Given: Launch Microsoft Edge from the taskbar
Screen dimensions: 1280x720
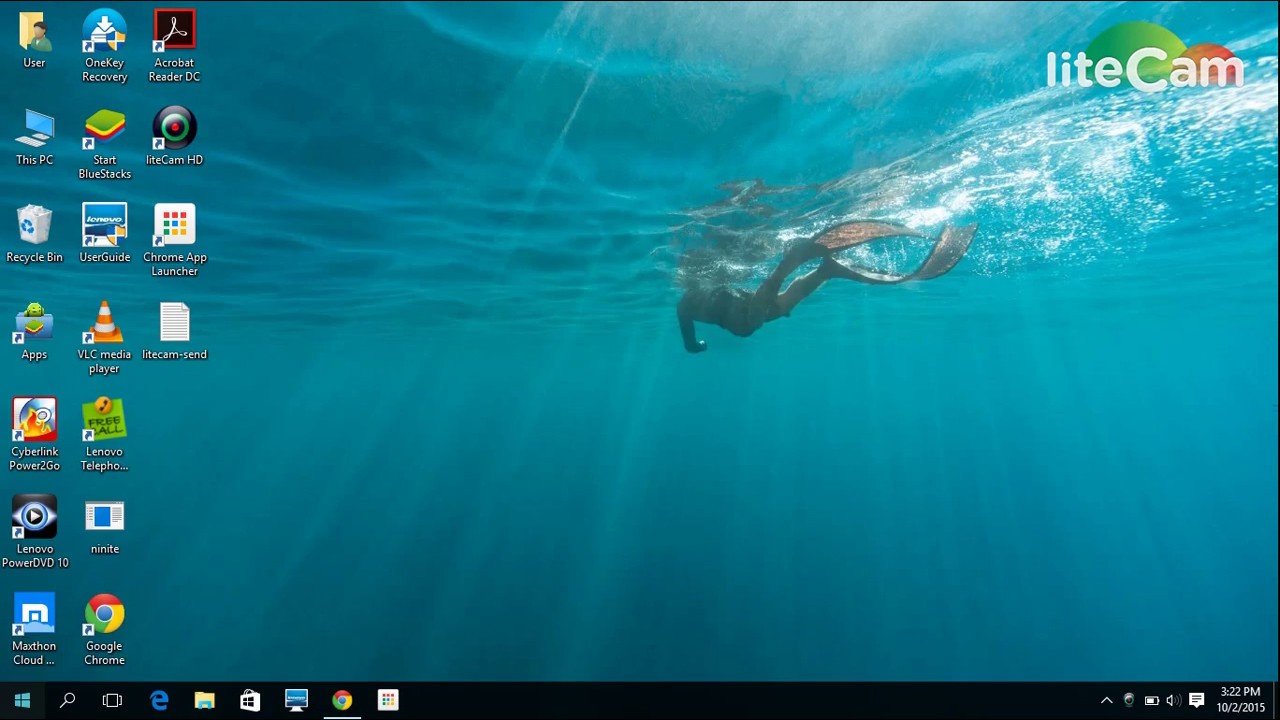Looking at the screenshot, I should pos(159,700).
